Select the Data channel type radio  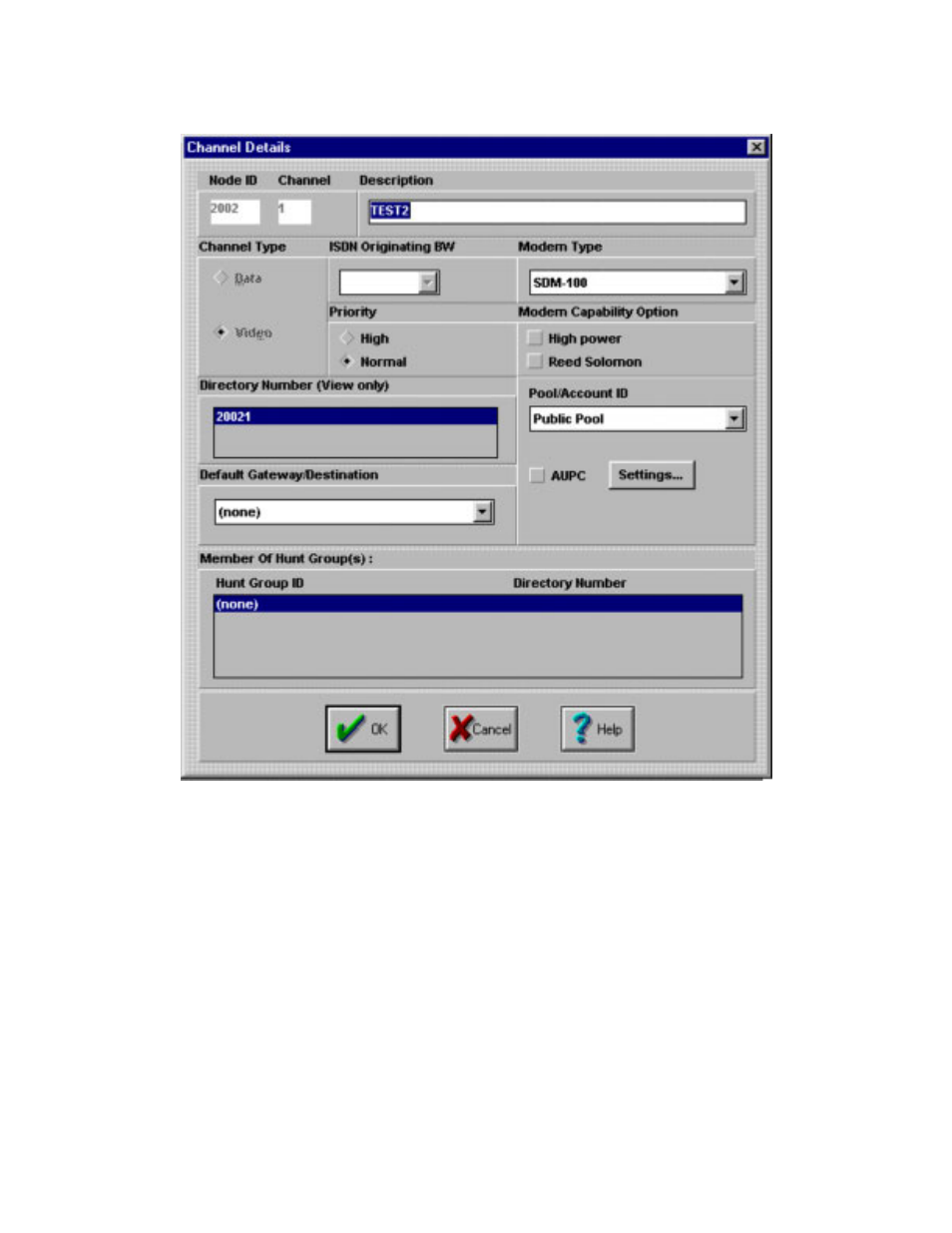pyautogui.click(x=221, y=278)
